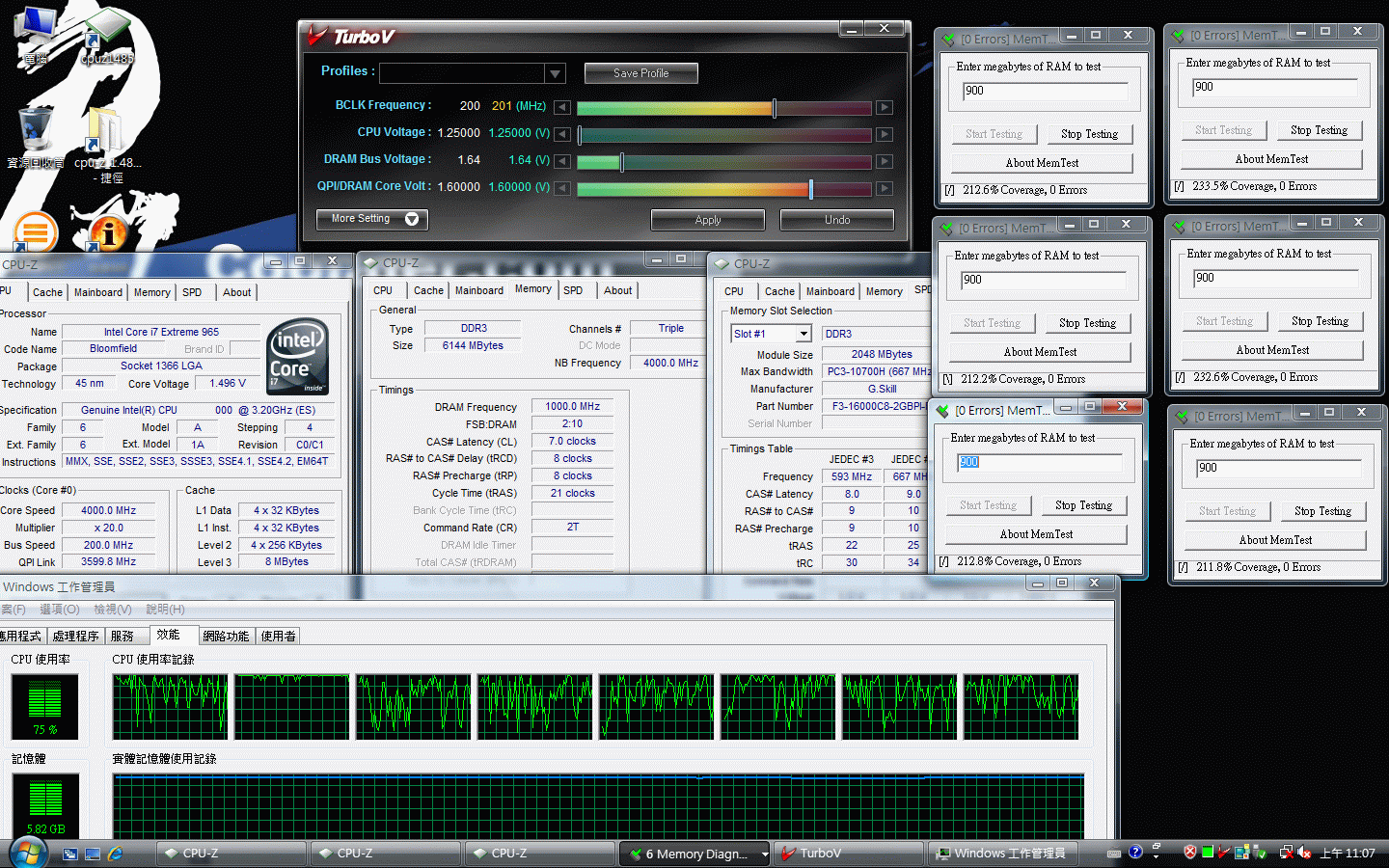Open the Slot #1 dropdown in CPU-Z SPD

coord(803,334)
